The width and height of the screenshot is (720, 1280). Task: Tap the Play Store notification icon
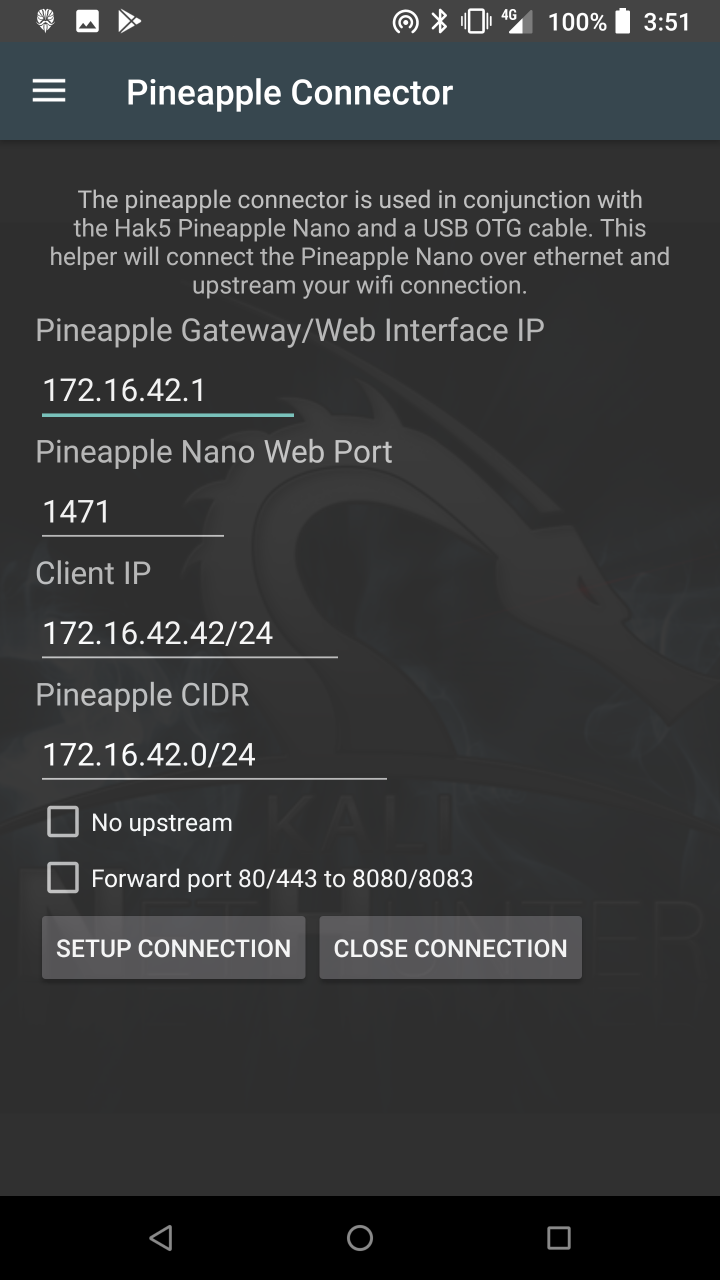pyautogui.click(x=129, y=21)
